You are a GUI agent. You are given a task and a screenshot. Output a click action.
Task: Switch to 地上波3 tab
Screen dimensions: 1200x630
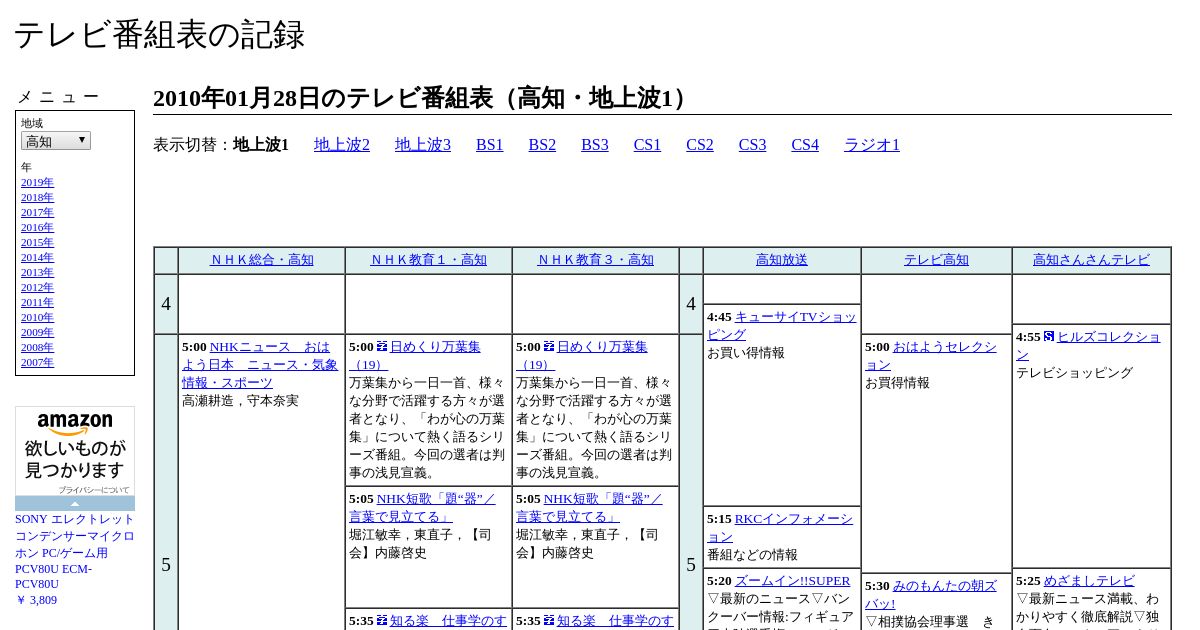tap(423, 145)
